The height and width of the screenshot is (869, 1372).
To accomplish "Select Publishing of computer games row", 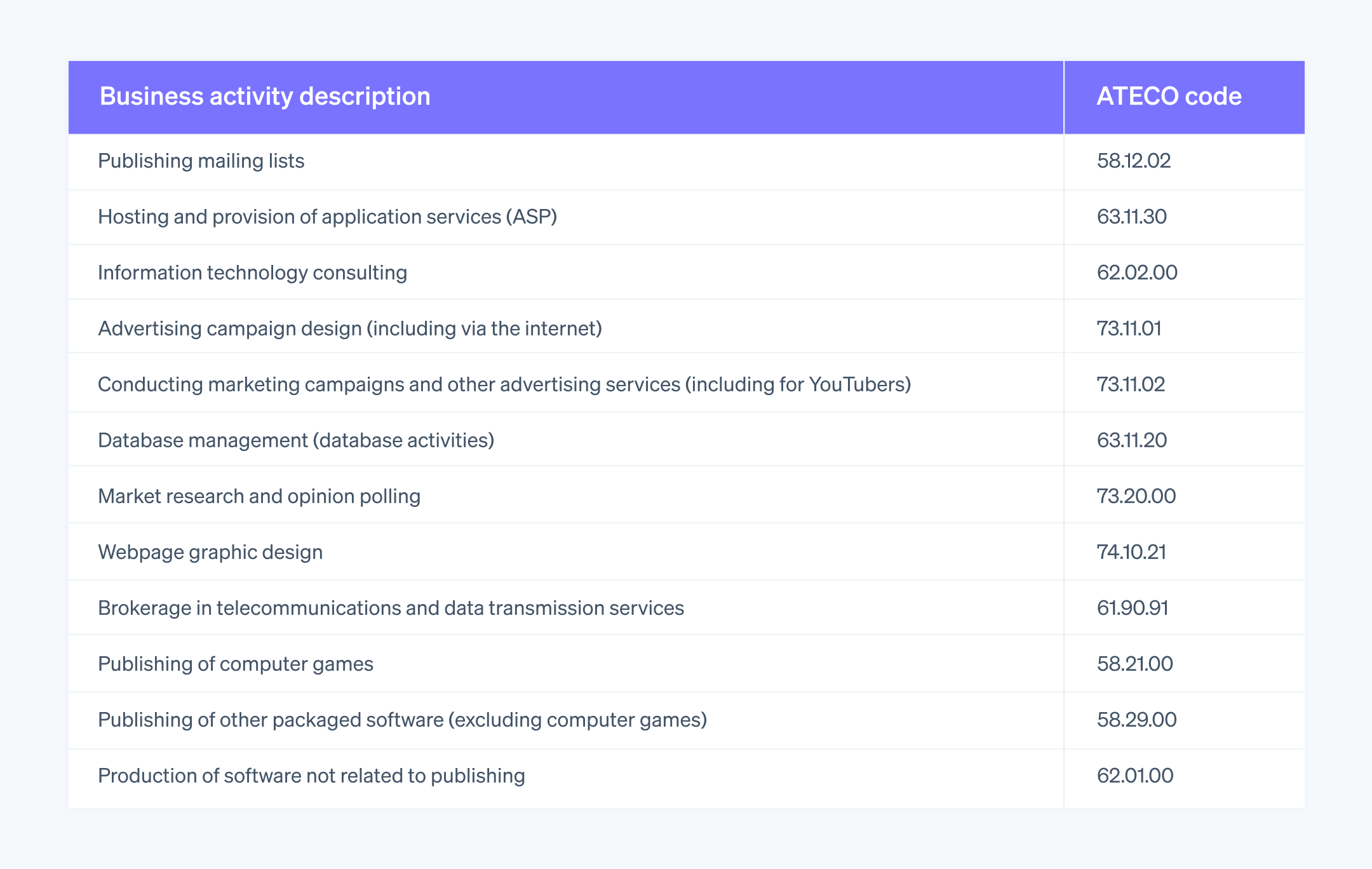I will coord(236,664).
